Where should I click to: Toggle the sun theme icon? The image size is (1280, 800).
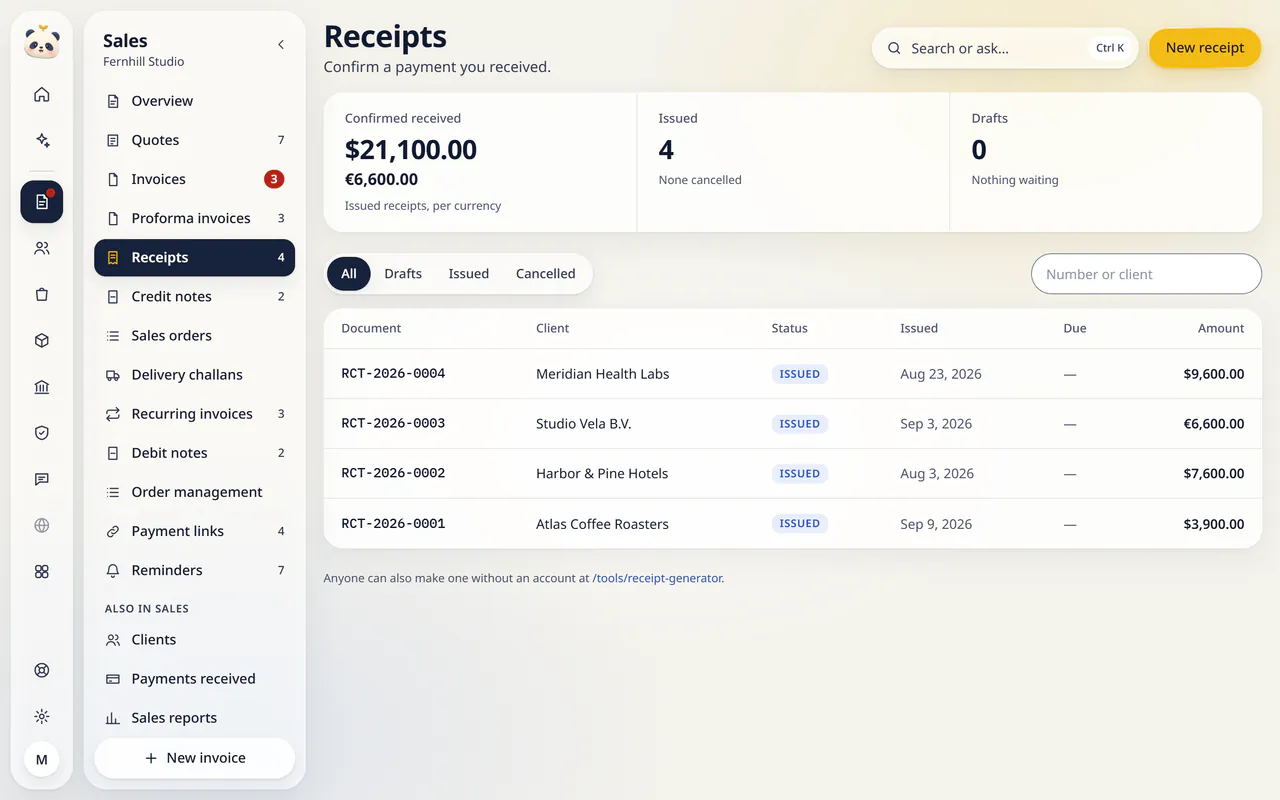click(x=42, y=716)
